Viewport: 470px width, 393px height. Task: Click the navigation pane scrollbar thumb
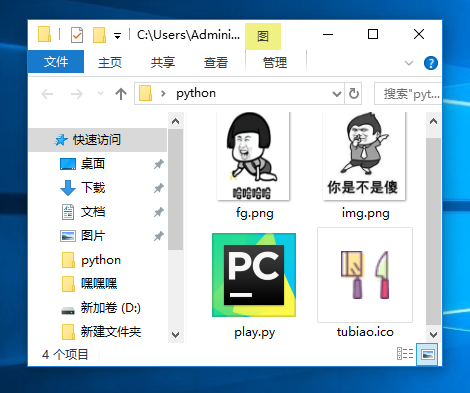[176, 189]
